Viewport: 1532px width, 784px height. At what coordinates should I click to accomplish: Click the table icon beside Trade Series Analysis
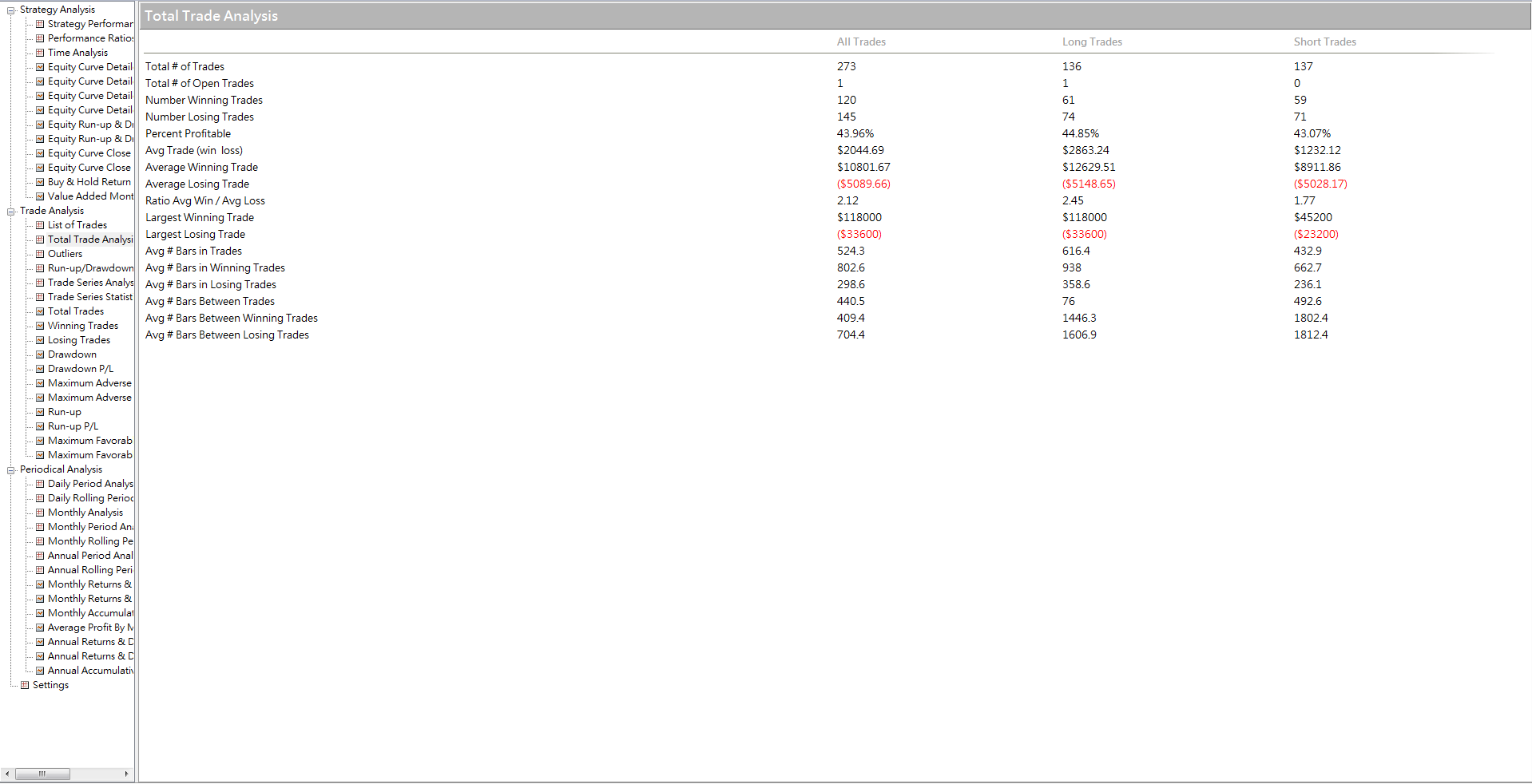click(40, 283)
